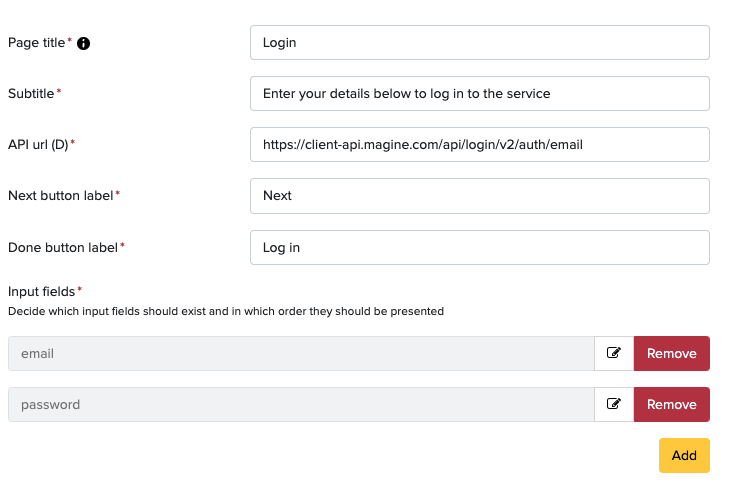Viewport: 735px width, 491px height.
Task: Click the info icon beside Page title
Action: [x=83, y=43]
